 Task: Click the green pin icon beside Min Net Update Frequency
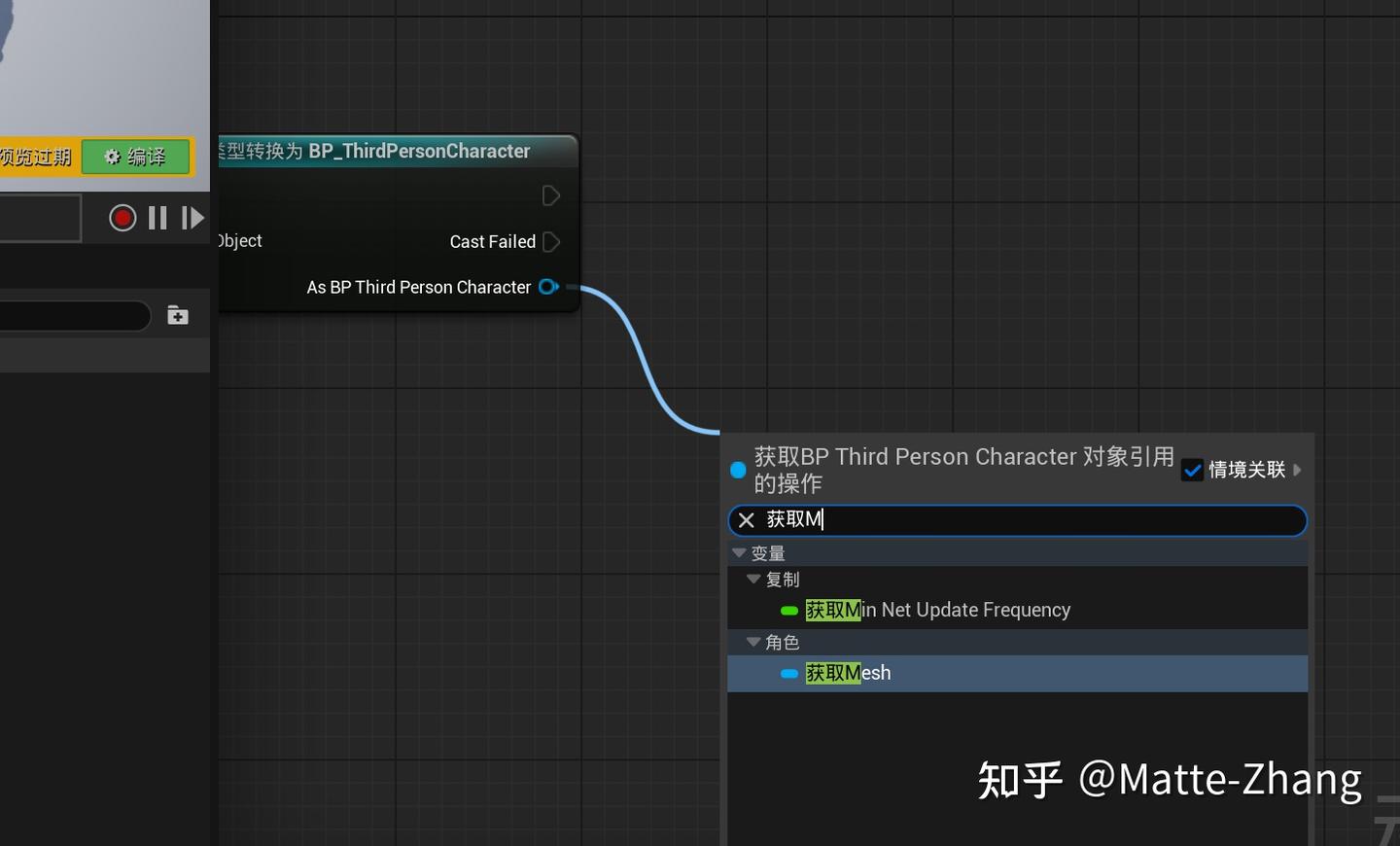[788, 611]
